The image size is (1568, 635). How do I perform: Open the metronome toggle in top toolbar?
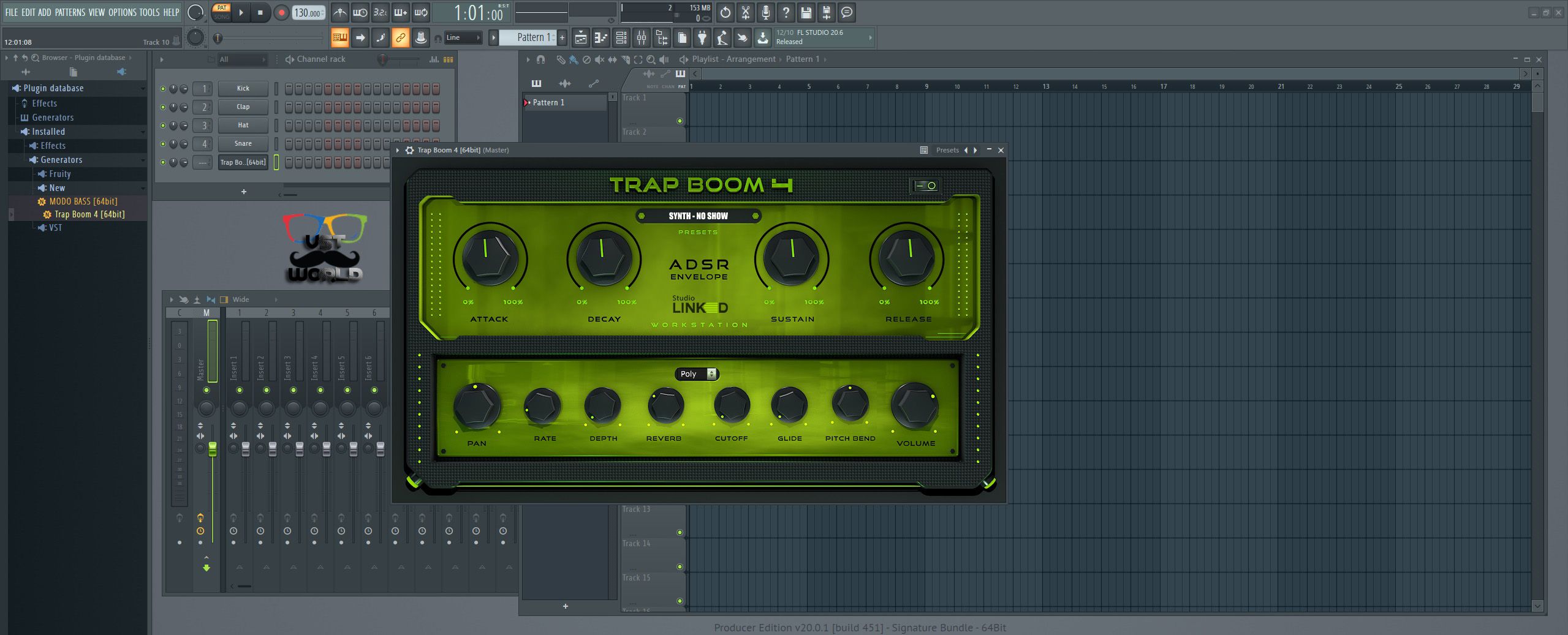pyautogui.click(x=339, y=12)
